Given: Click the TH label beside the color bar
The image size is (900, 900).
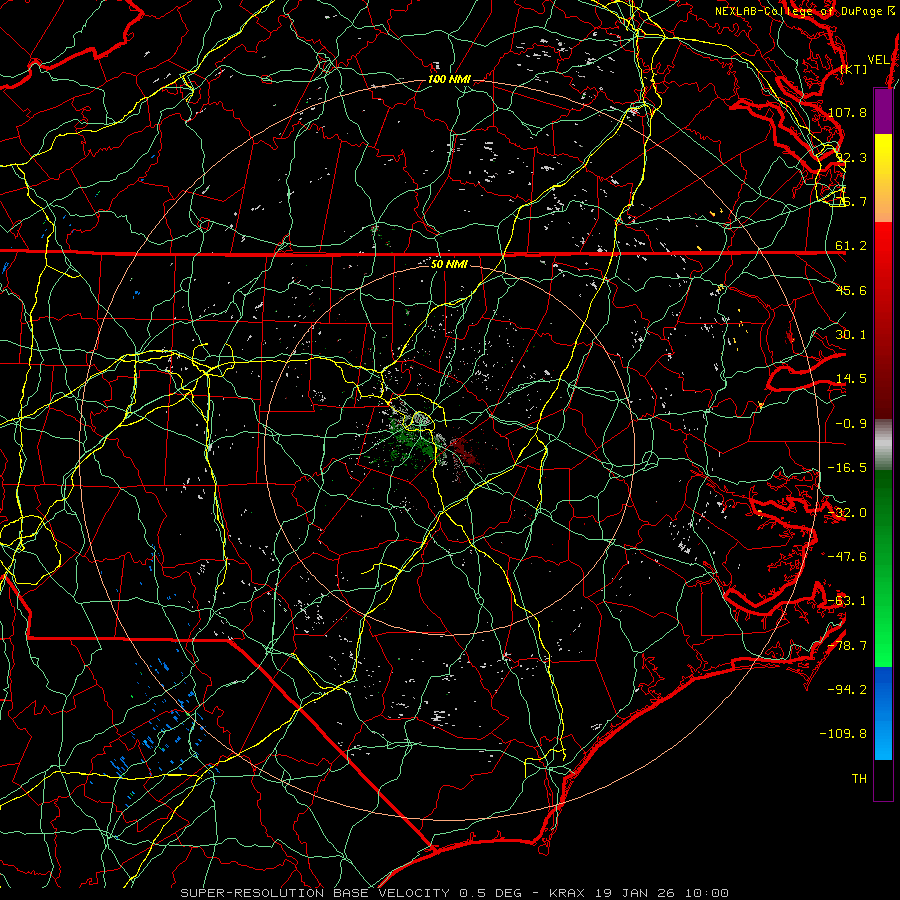Looking at the screenshot, I should point(859,779).
